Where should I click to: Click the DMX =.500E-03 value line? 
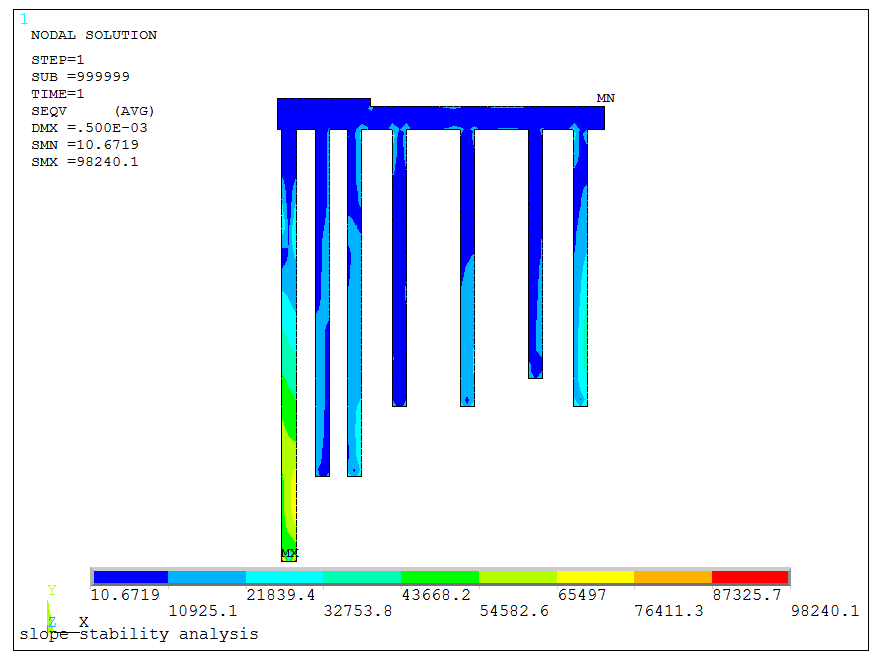click(x=90, y=128)
